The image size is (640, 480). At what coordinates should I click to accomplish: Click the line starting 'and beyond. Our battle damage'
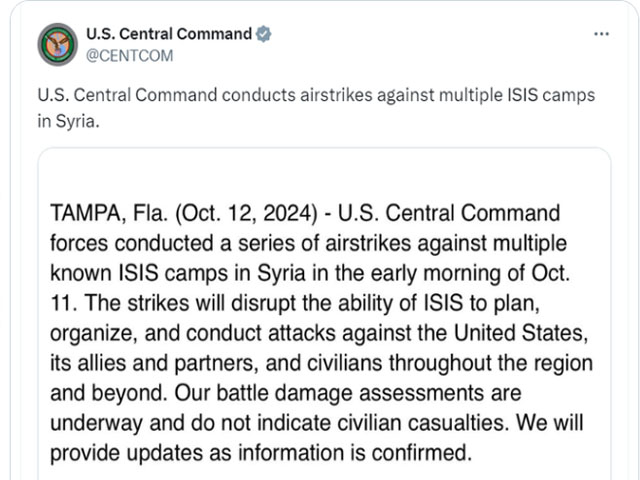286,393
